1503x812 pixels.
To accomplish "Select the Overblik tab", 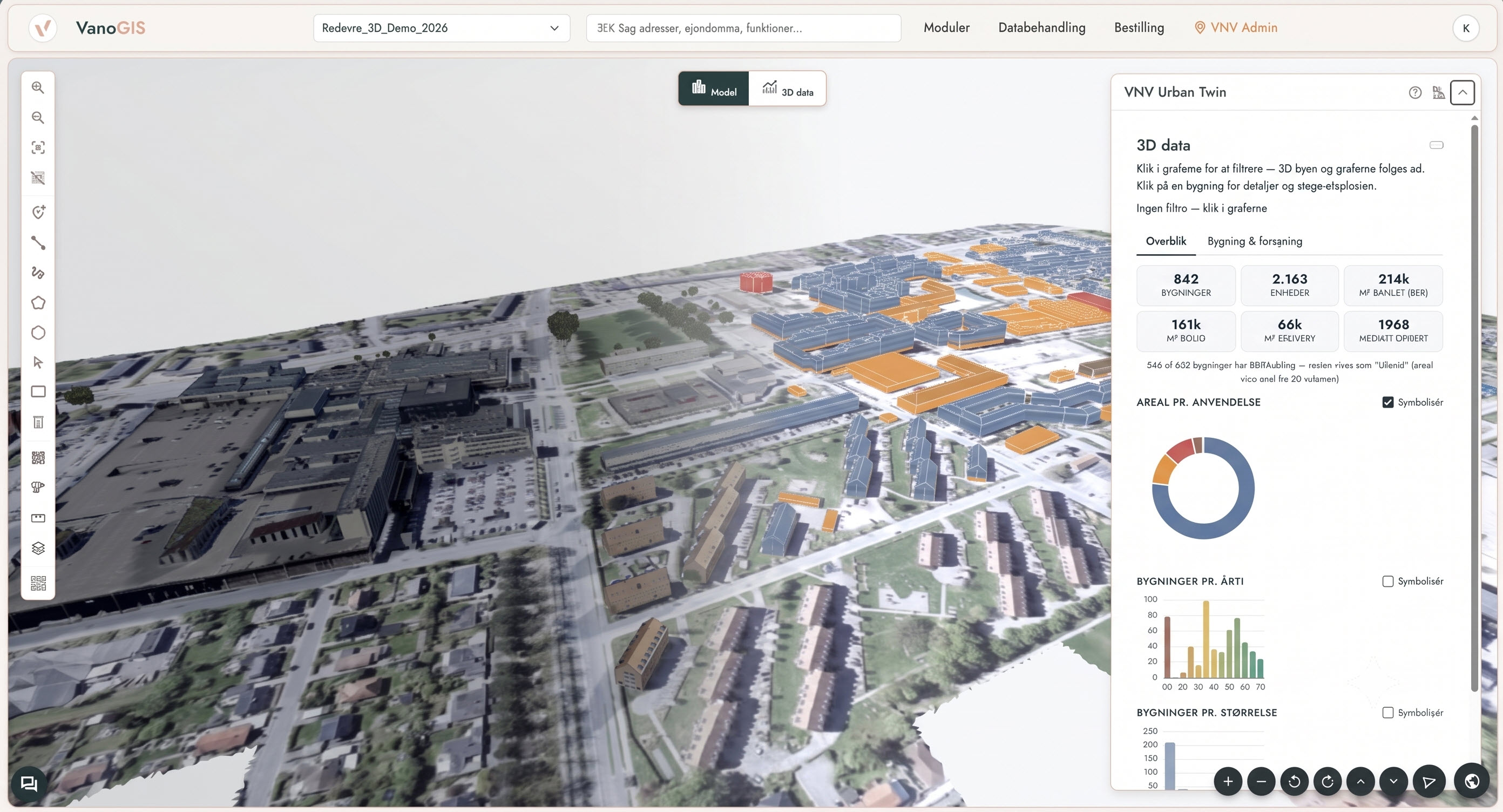I will [x=1166, y=241].
